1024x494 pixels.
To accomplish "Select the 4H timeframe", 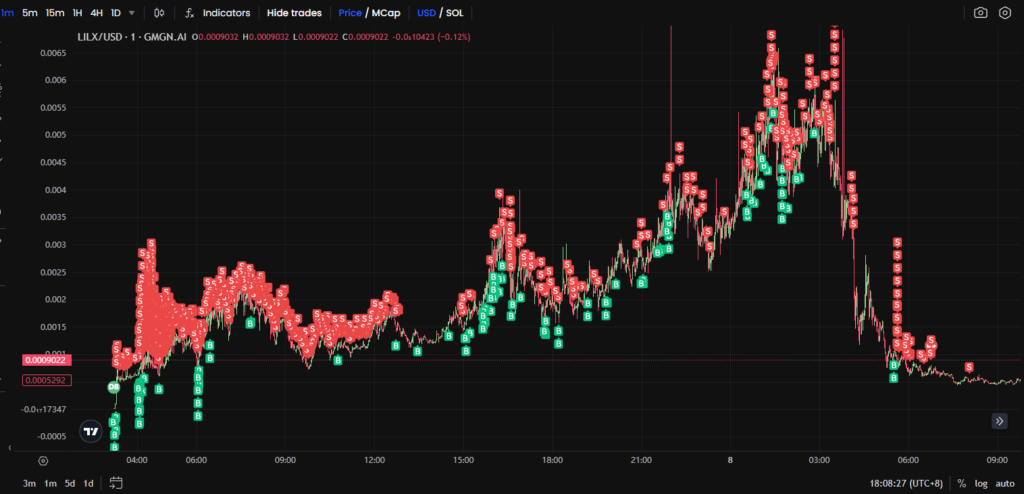I will [96, 13].
